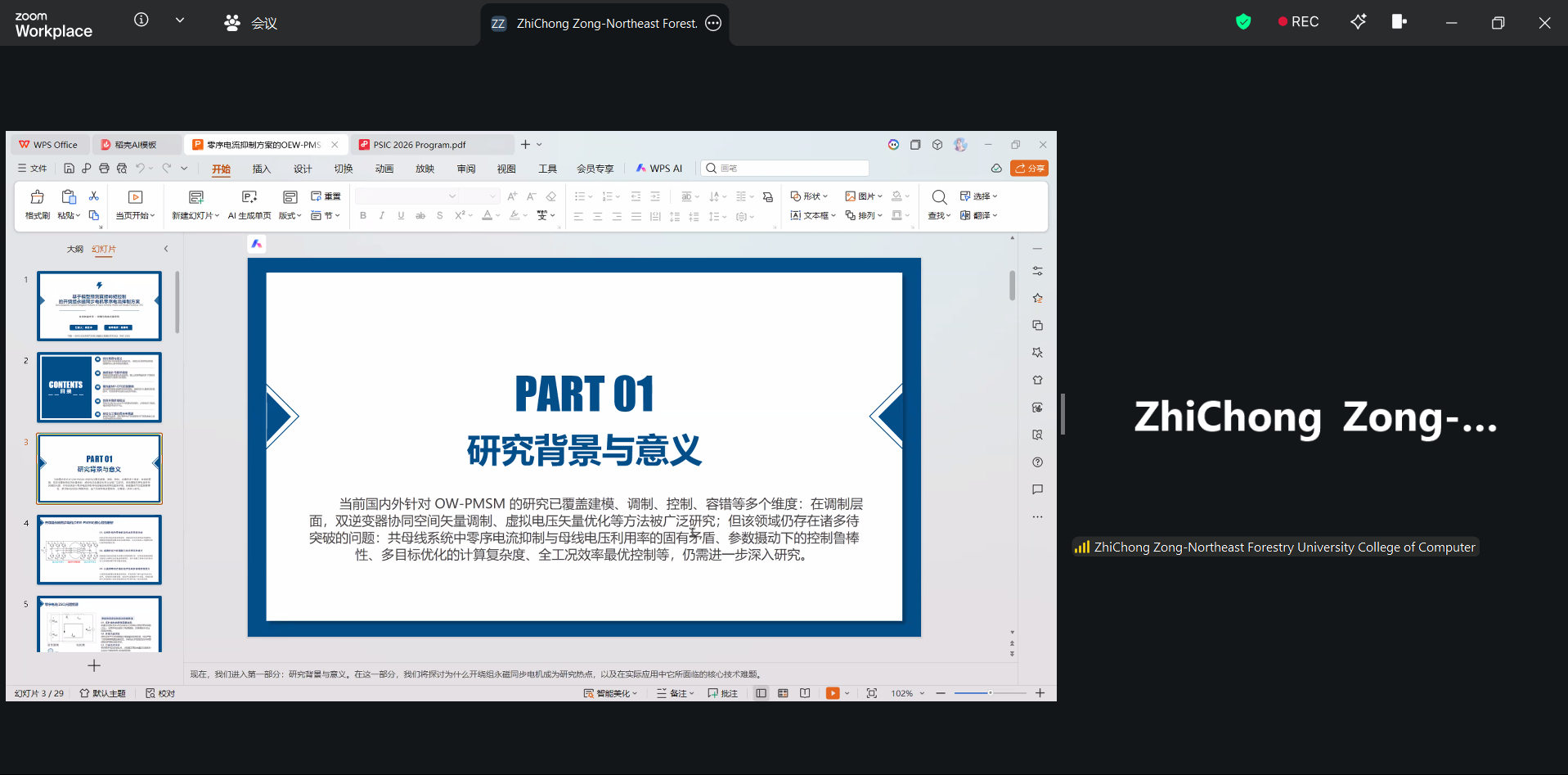This screenshot has height=775, width=1568.
Task: Open the 审阅 (Review) ribbon tab
Action: (466, 169)
